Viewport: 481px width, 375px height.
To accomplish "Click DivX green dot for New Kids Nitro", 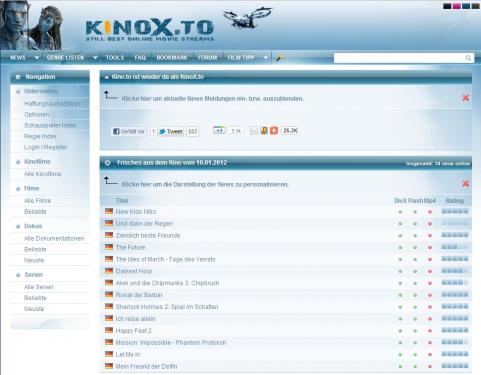I will point(400,212).
